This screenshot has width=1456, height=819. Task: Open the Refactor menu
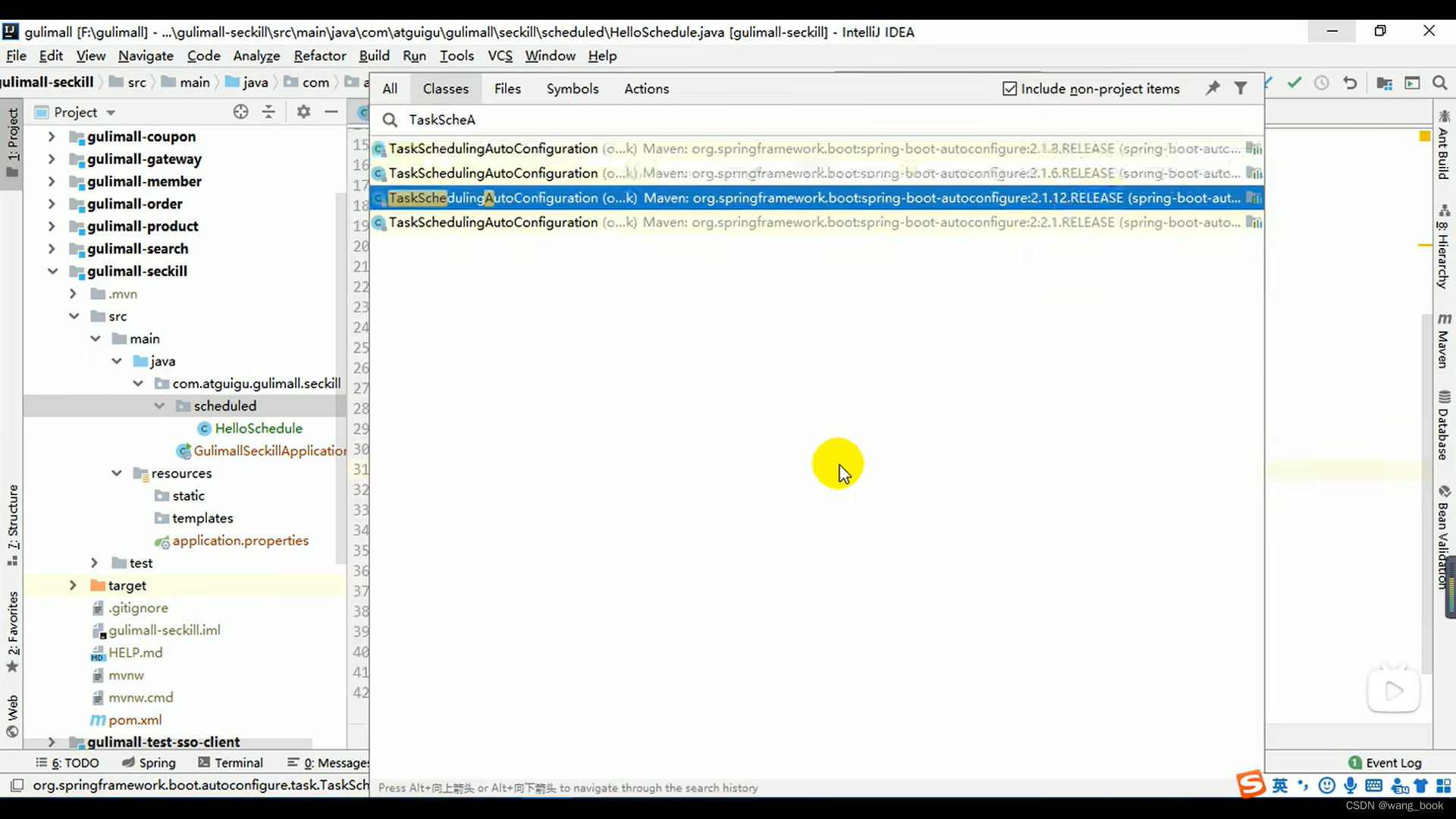point(320,56)
